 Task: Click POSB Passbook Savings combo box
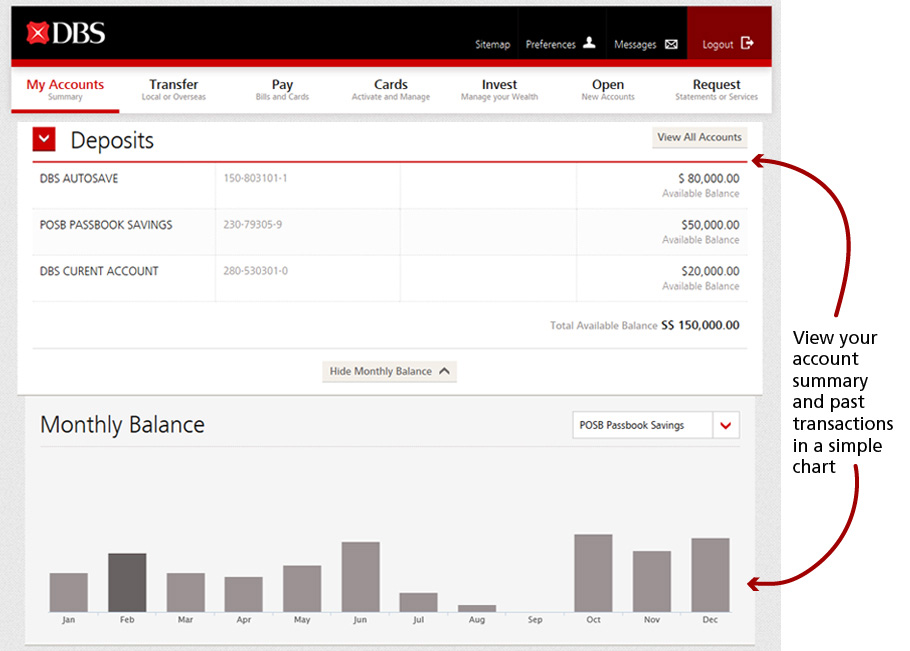pyautogui.click(x=642, y=425)
